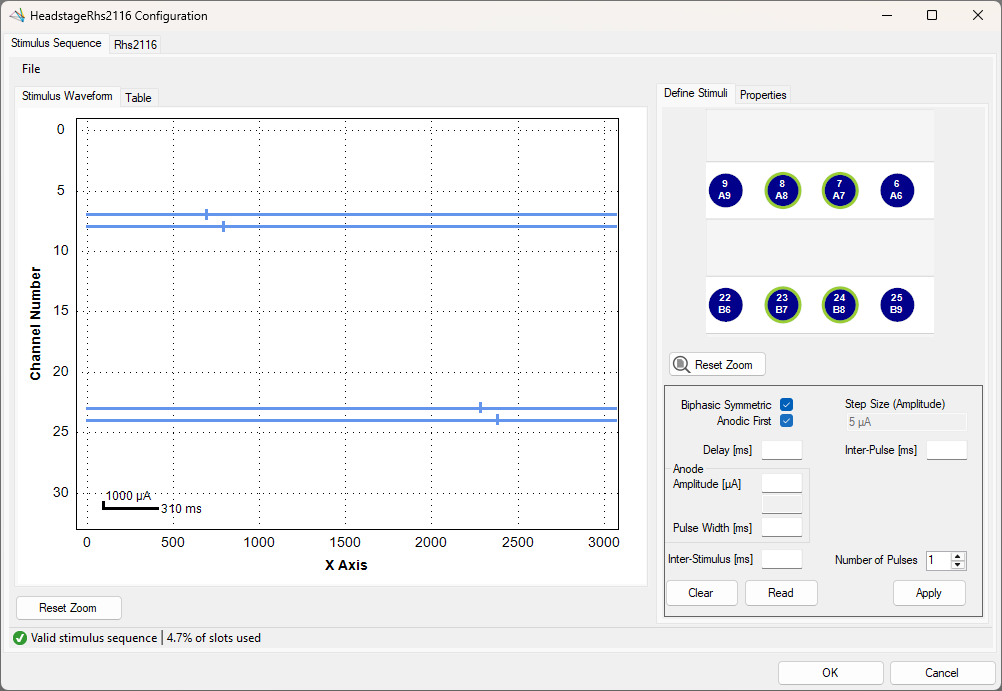
Task: Click the Apply button
Action: (929, 593)
